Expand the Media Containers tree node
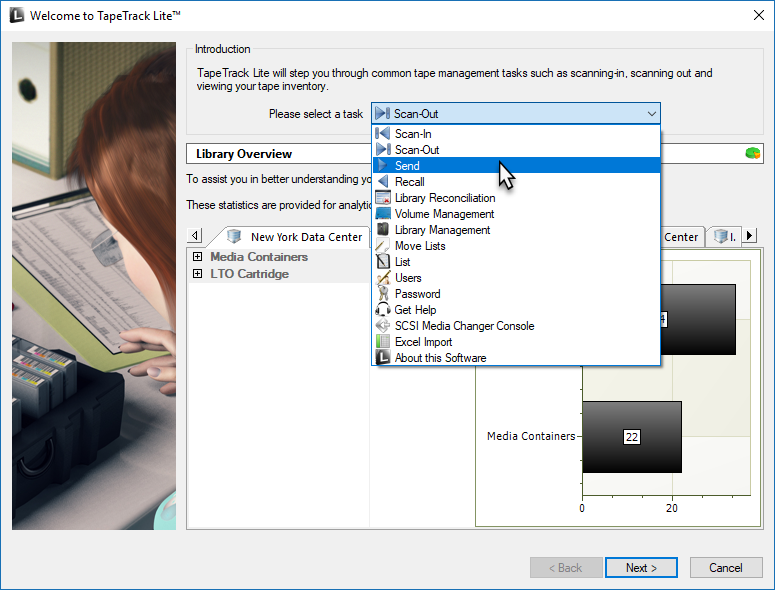This screenshot has height=590, width=775. click(x=197, y=256)
